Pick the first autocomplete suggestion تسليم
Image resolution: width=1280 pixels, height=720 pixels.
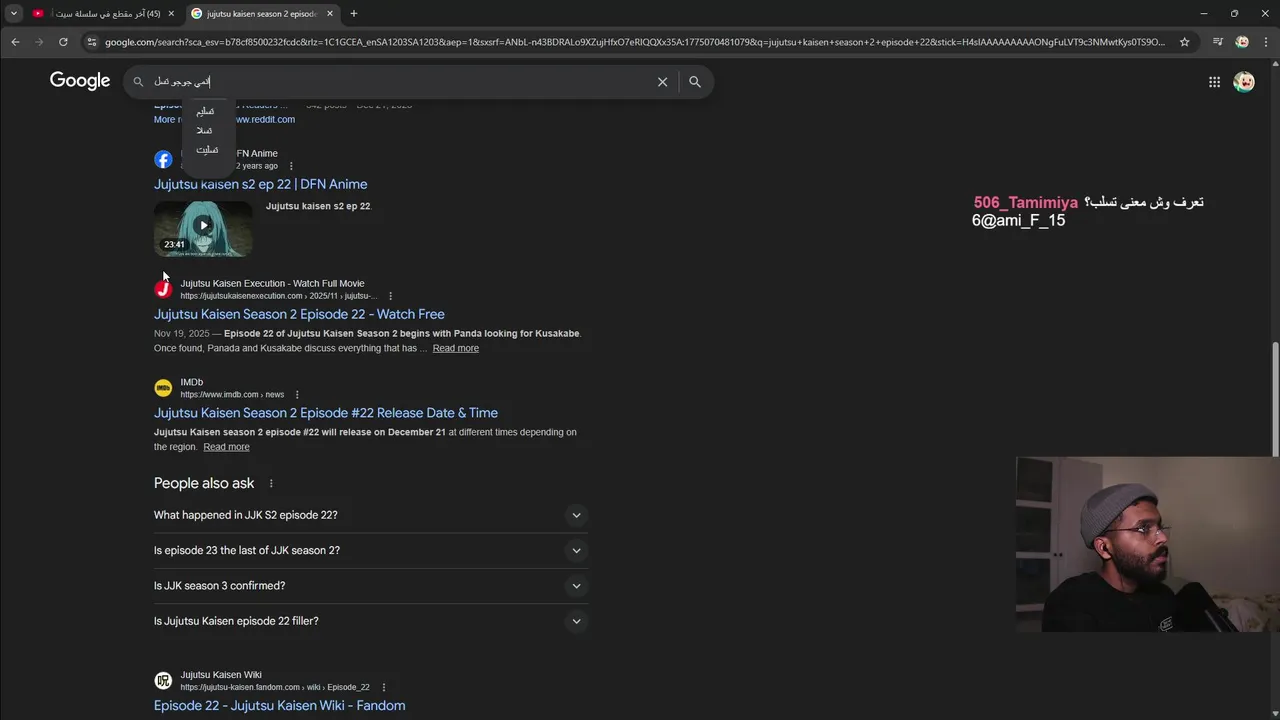(x=205, y=111)
